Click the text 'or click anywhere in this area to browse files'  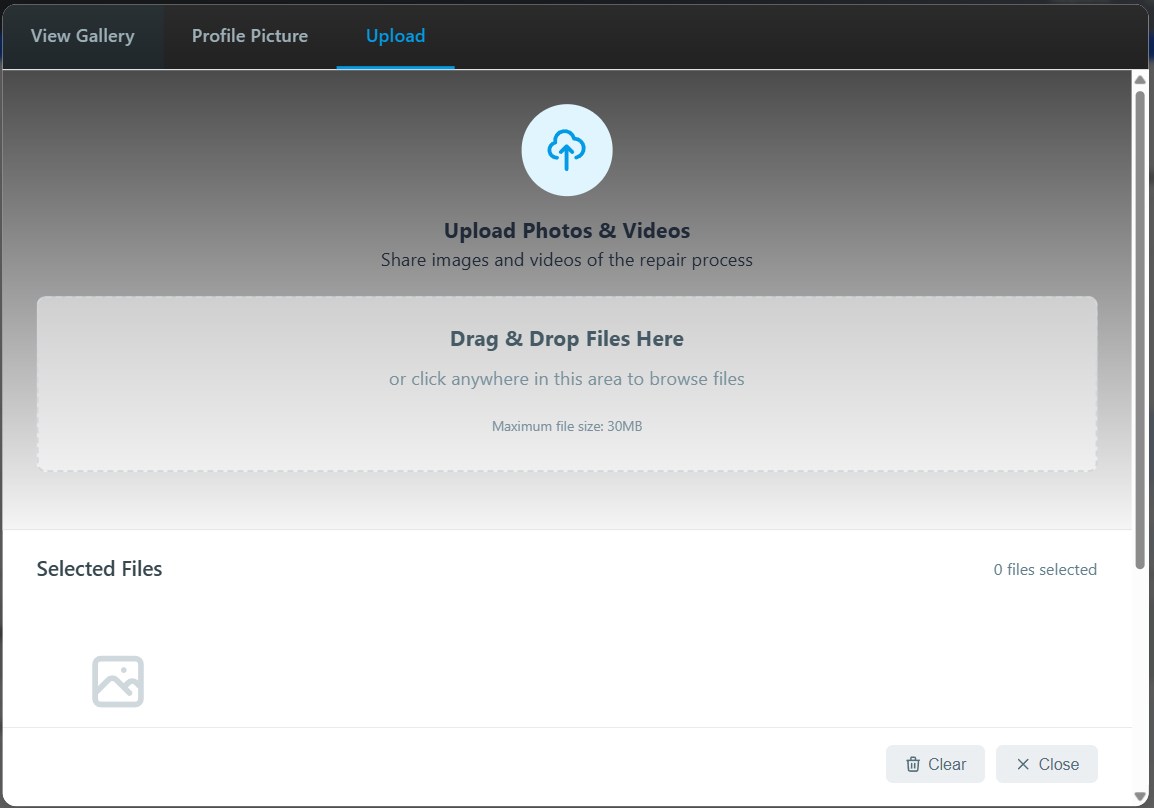coord(566,379)
